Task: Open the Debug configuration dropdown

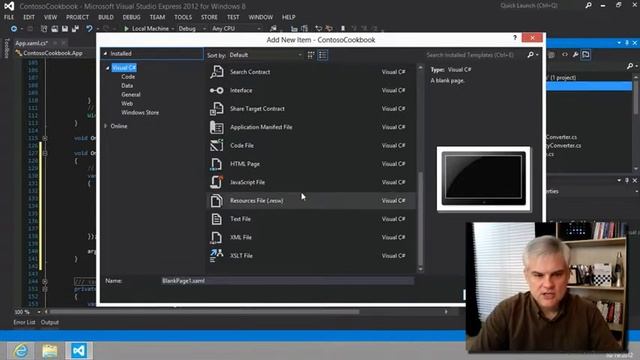Action: [x=204, y=29]
